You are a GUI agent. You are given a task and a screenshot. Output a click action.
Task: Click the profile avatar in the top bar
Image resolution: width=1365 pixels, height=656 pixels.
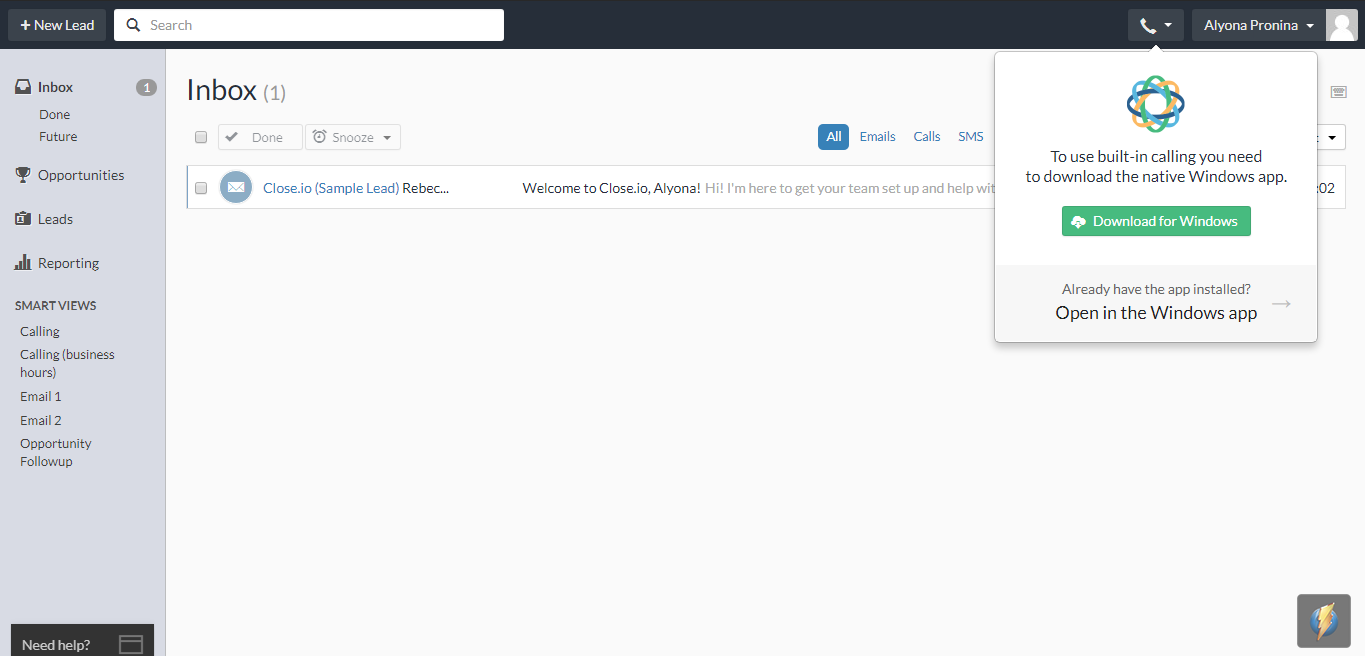(x=1341, y=24)
